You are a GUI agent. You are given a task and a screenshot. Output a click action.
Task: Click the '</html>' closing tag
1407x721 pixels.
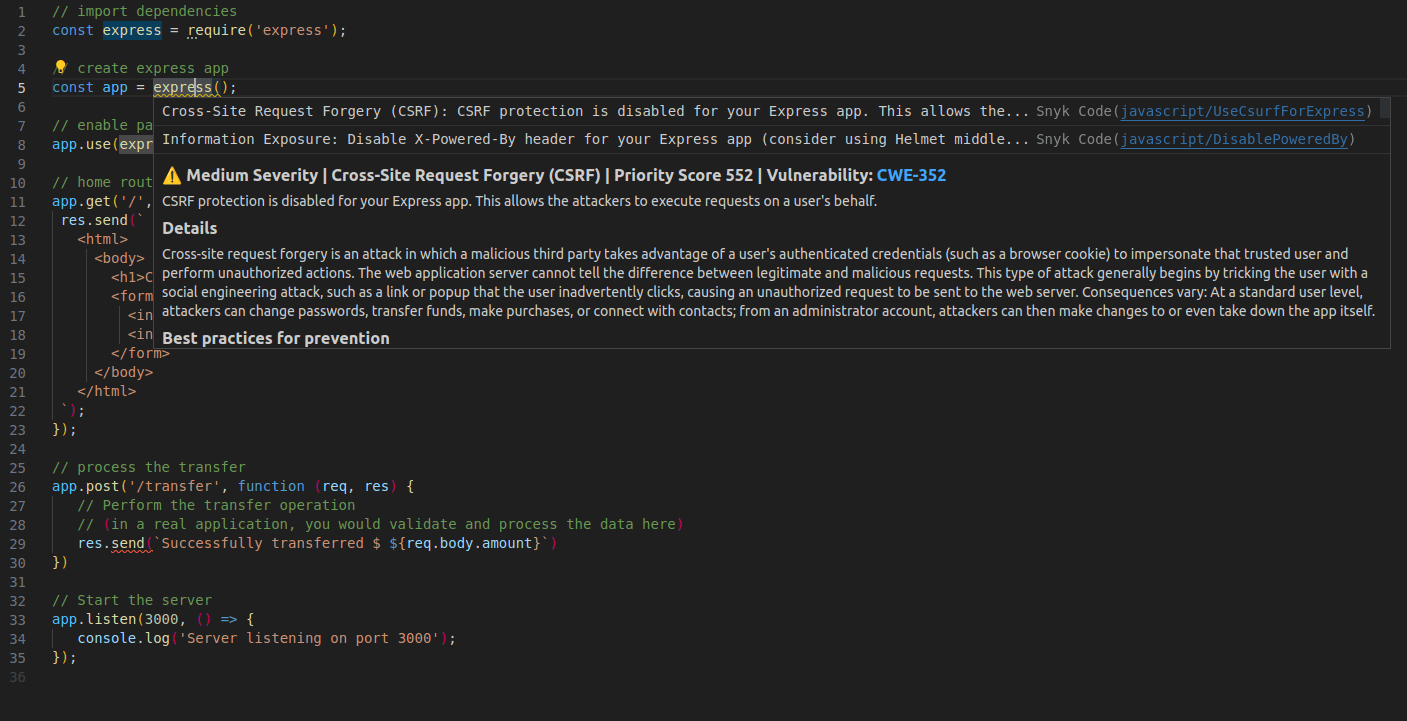[107, 391]
